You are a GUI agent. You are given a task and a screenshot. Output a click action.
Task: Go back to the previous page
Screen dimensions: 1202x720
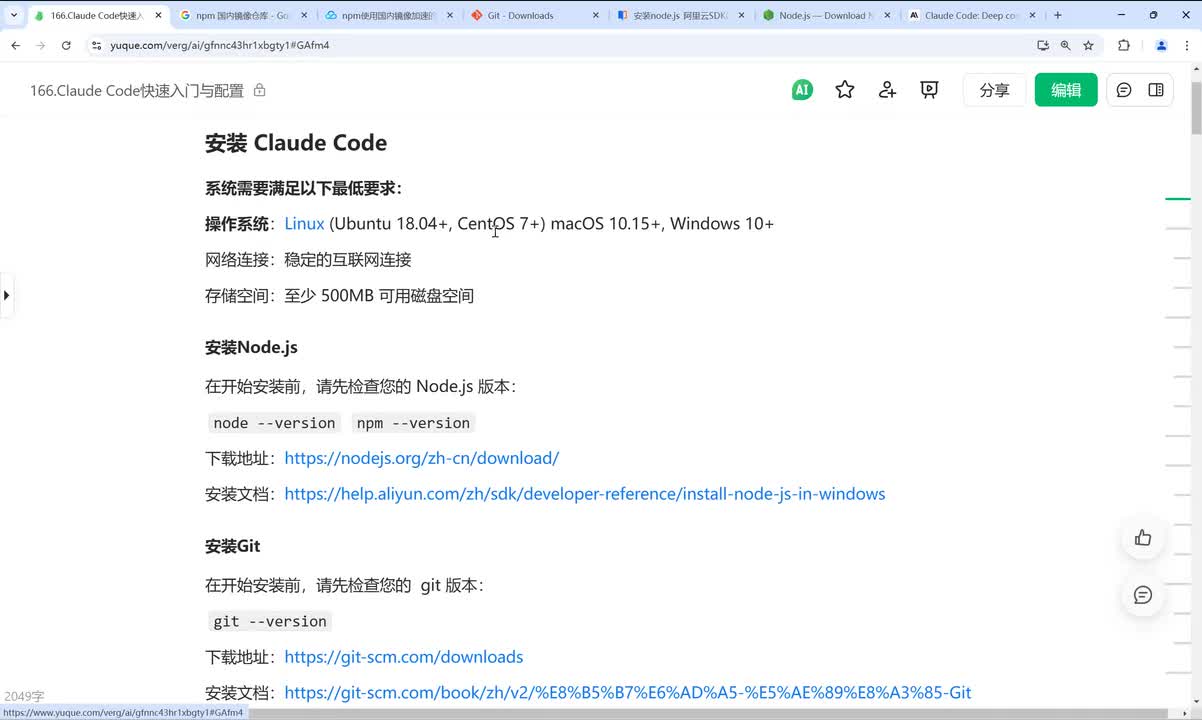tap(15, 46)
